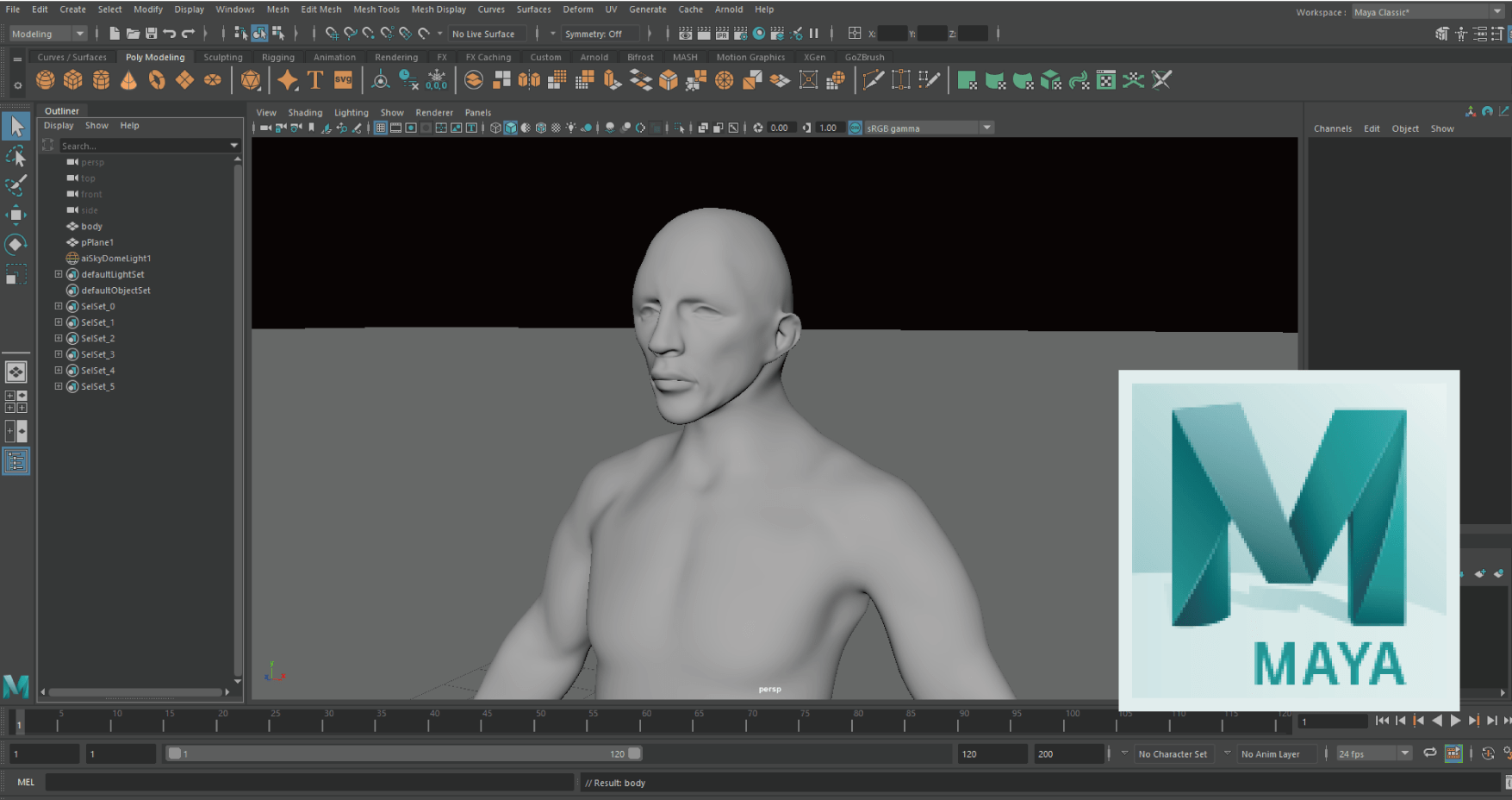The height and width of the screenshot is (800, 1512).
Task: Open the Workspace Maya Classic dropdown
Action: tap(1428, 12)
